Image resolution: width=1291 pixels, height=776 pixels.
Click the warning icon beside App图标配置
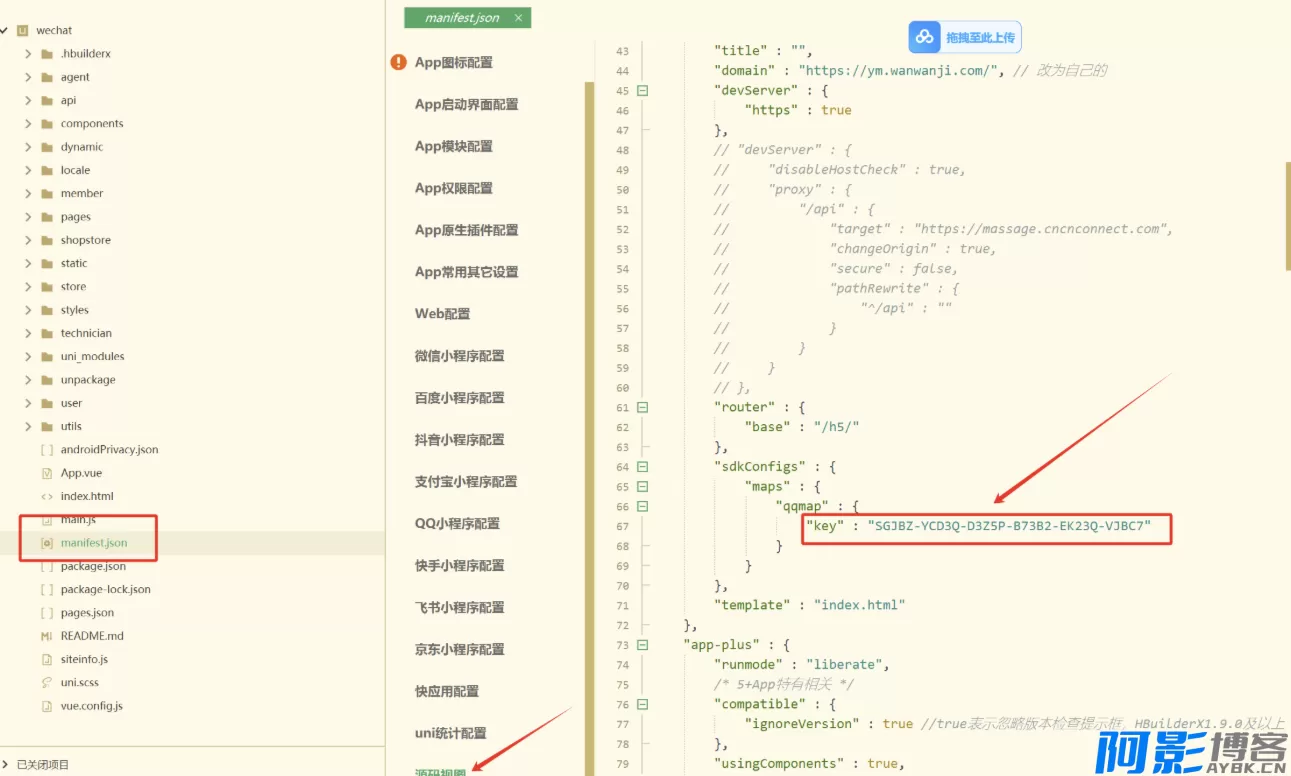399,62
